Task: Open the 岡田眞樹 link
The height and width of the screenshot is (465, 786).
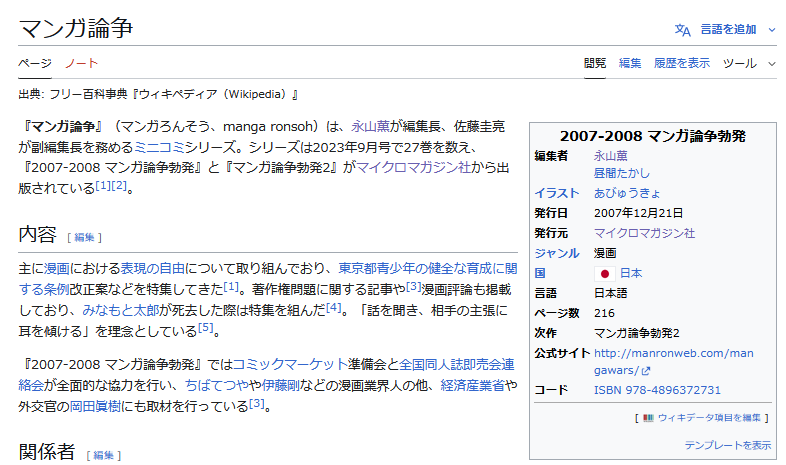Action: click(x=95, y=406)
